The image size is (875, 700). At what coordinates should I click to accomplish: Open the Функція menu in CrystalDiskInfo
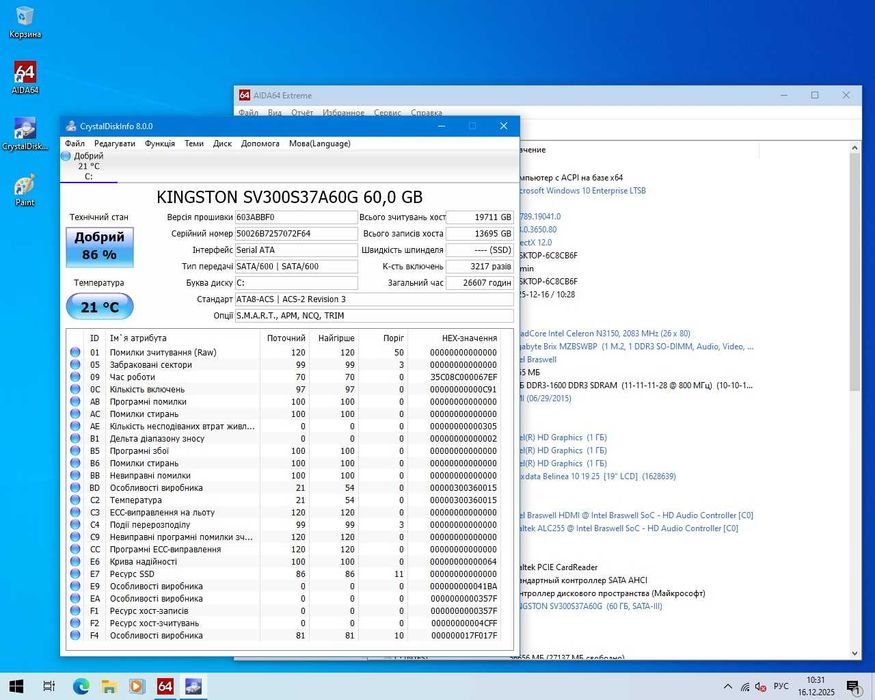click(x=160, y=143)
